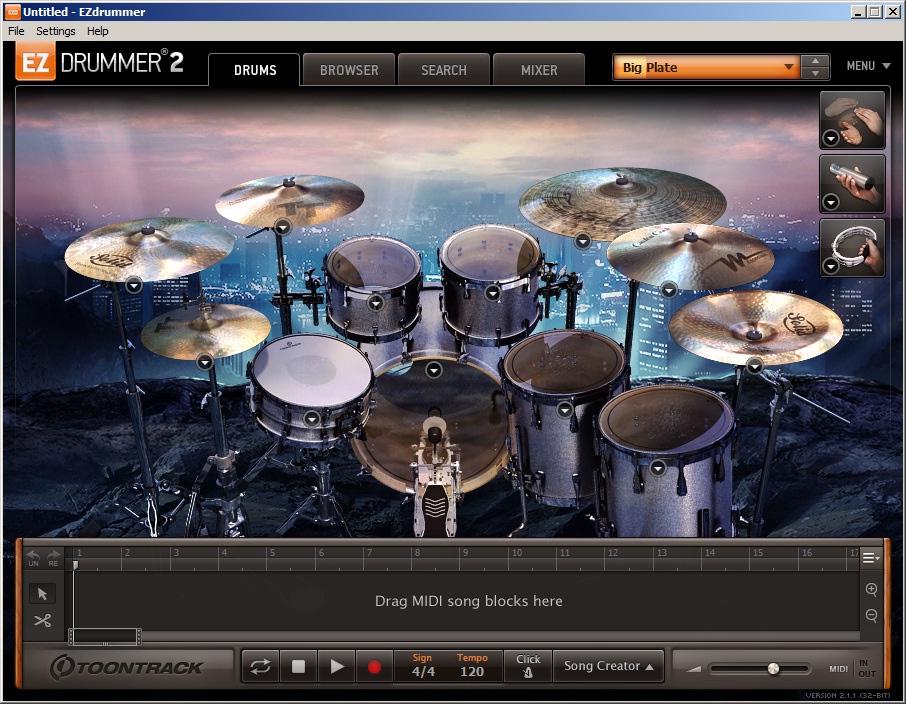Open the Settings menu

56,31
